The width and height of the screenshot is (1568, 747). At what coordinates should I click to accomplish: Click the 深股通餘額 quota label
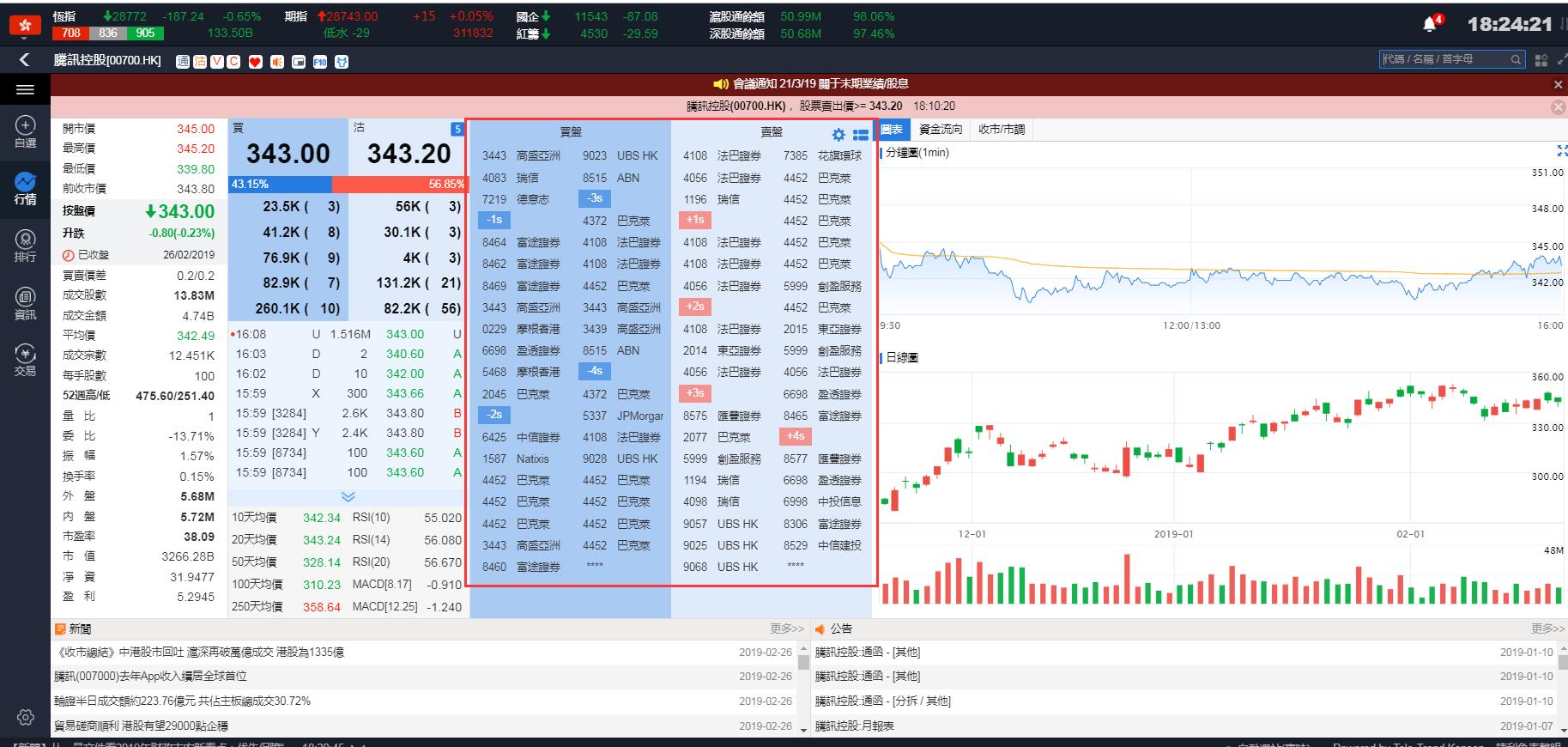(737, 34)
